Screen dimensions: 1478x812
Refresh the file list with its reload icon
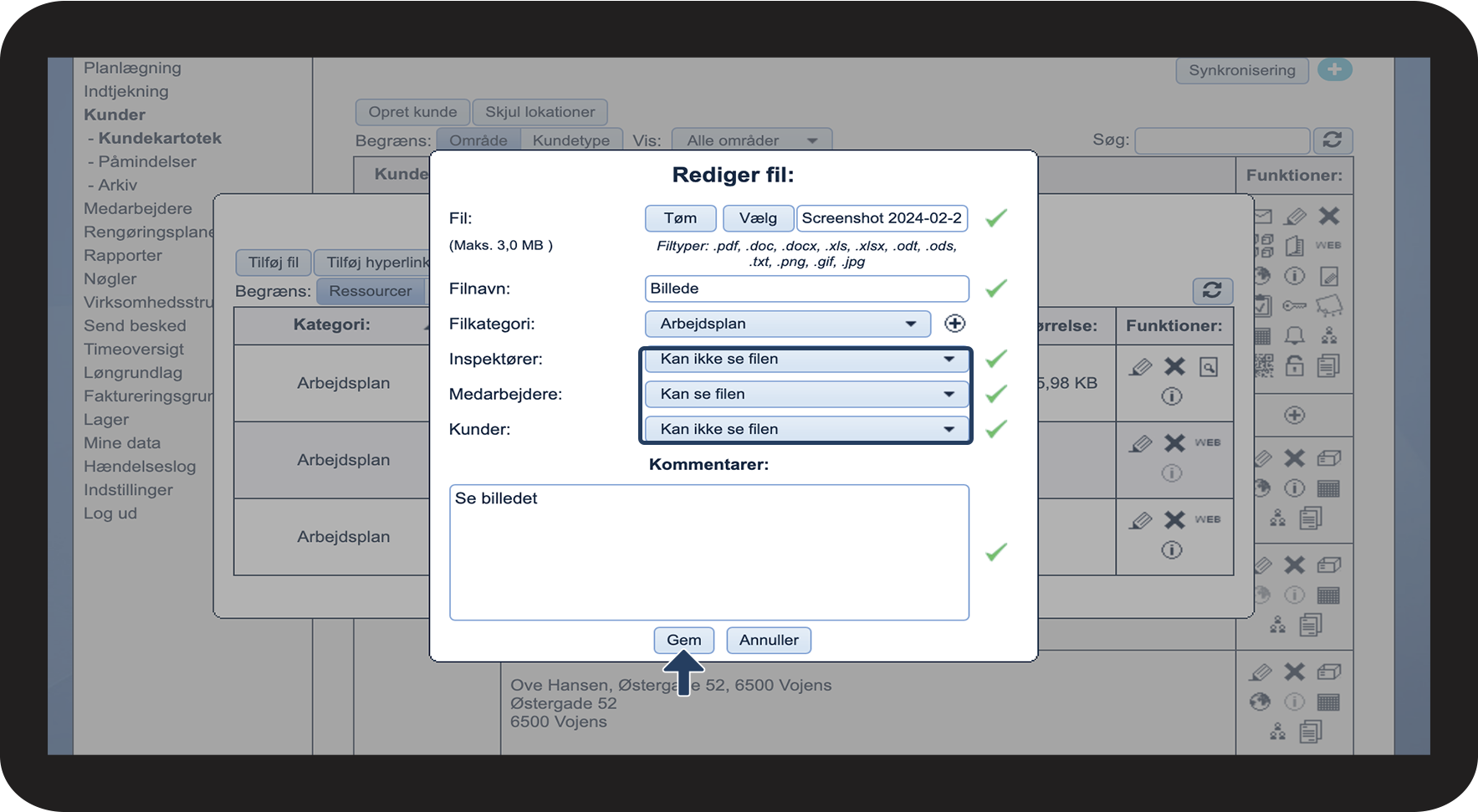[1212, 290]
